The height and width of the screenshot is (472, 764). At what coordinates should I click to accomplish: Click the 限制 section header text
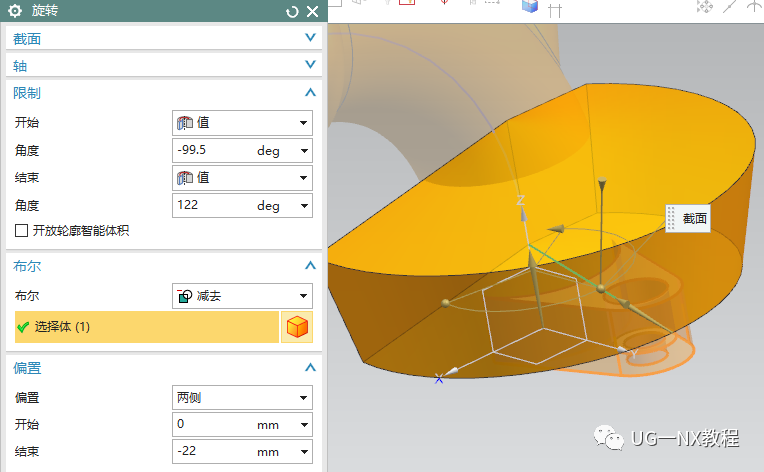(27, 93)
